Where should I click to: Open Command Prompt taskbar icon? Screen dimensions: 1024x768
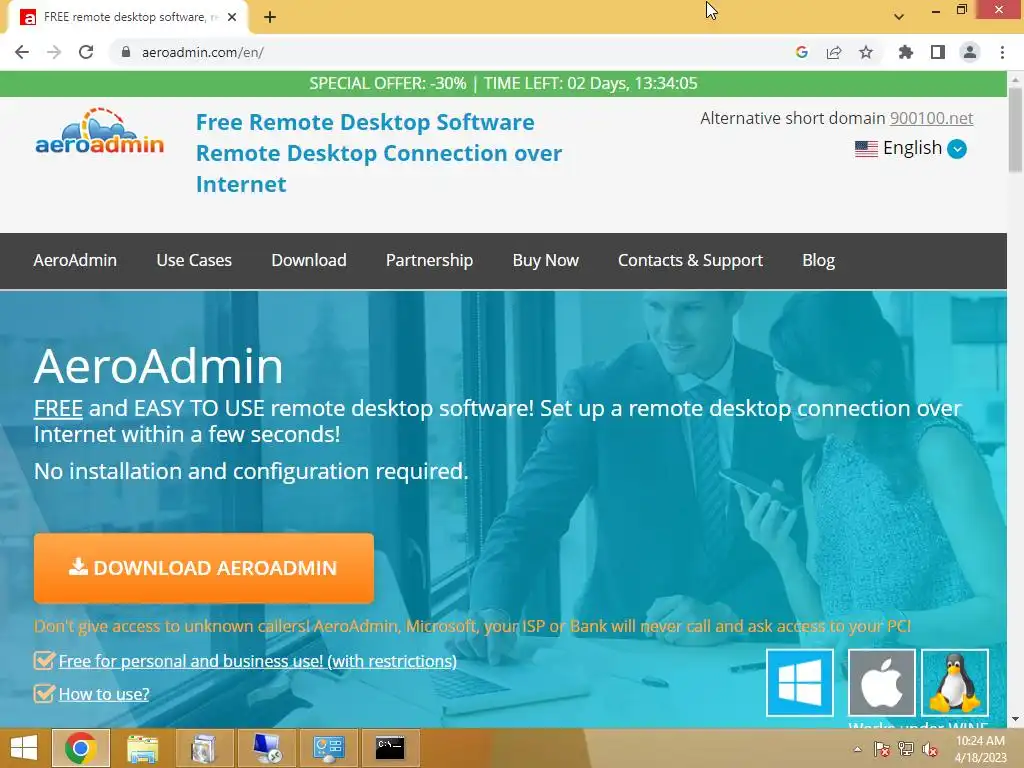click(x=390, y=748)
